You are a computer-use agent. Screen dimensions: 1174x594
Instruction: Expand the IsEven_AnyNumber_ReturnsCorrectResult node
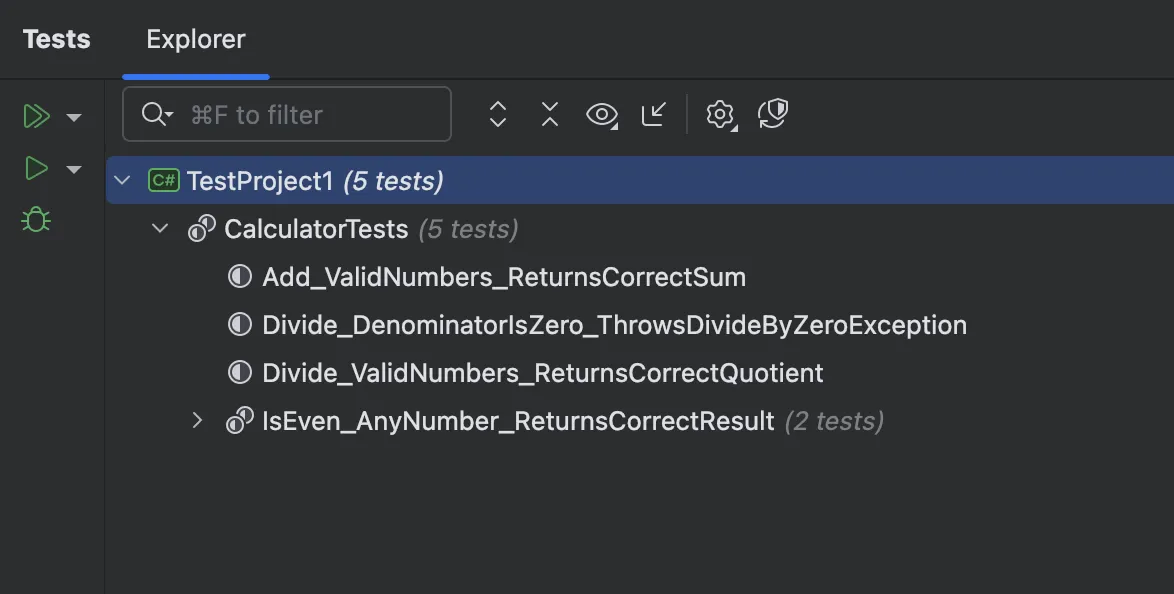[198, 421]
